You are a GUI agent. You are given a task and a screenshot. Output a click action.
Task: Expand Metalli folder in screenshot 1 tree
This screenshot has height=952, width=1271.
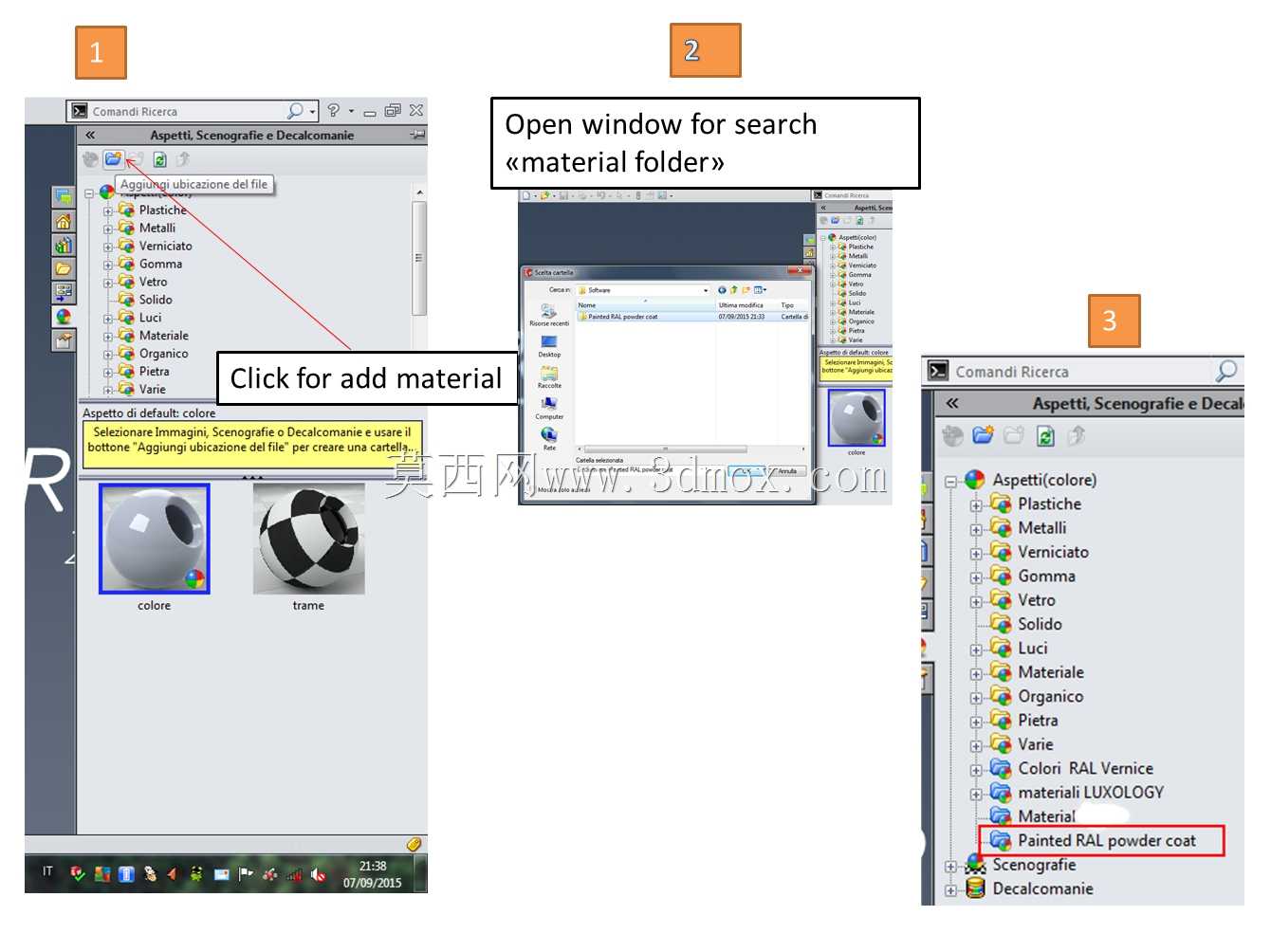pyautogui.click(x=108, y=229)
